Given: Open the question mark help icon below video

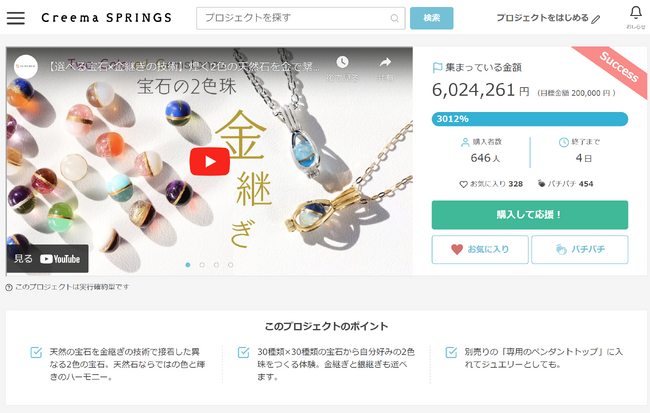Looking at the screenshot, I should 9,287.
